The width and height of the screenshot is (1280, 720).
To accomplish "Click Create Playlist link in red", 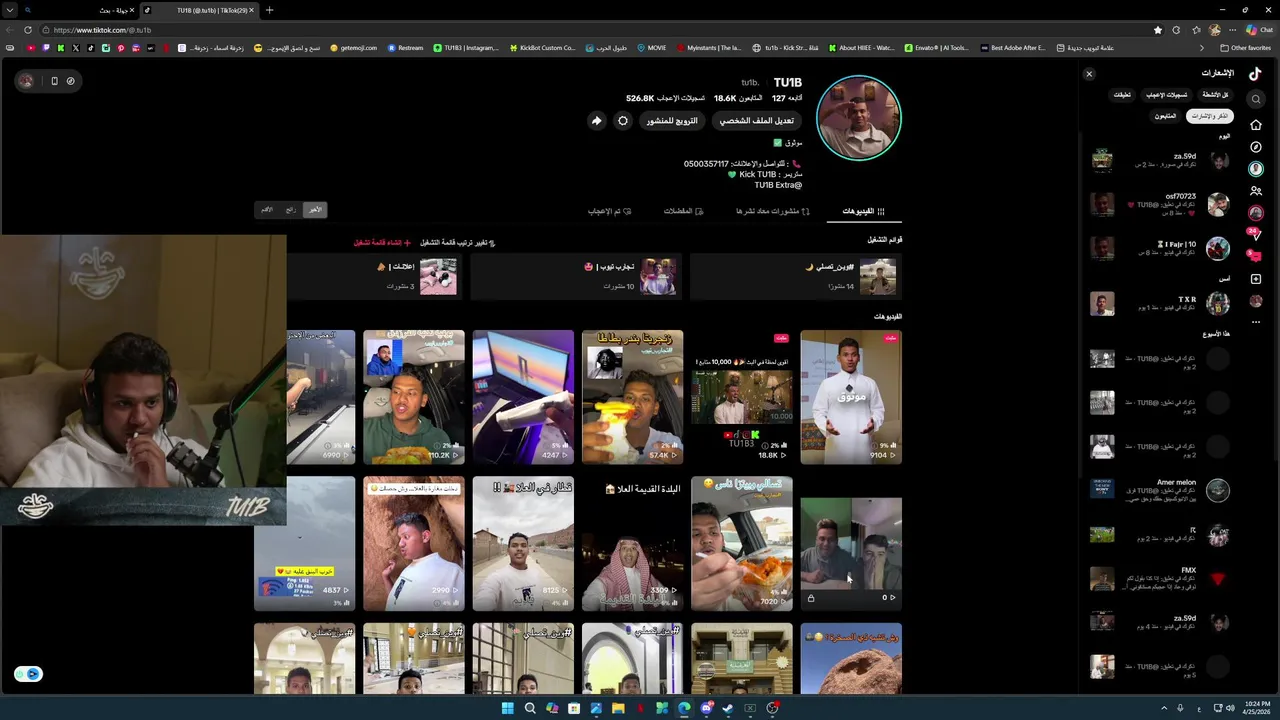I will point(382,243).
